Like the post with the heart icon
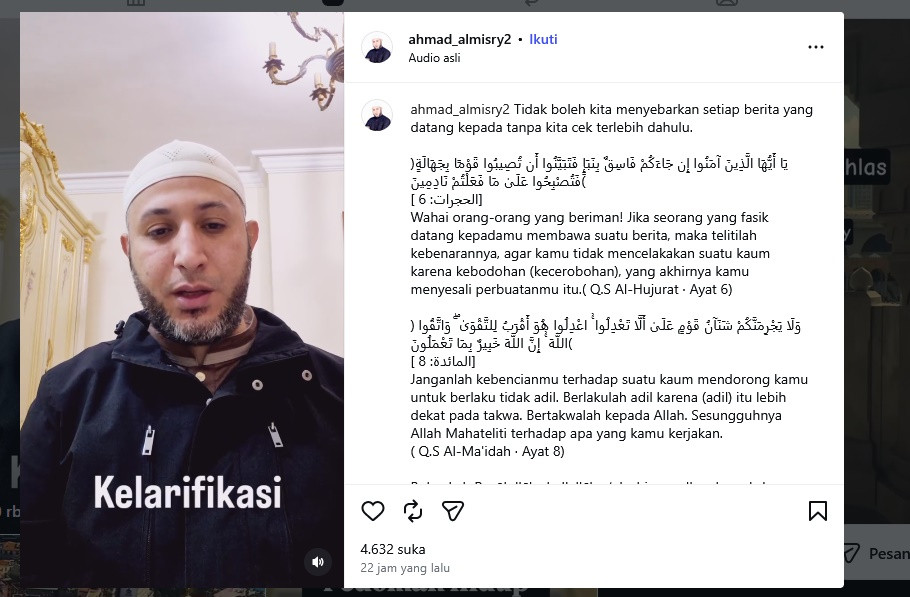This screenshot has height=597, width=910. pyautogui.click(x=373, y=511)
